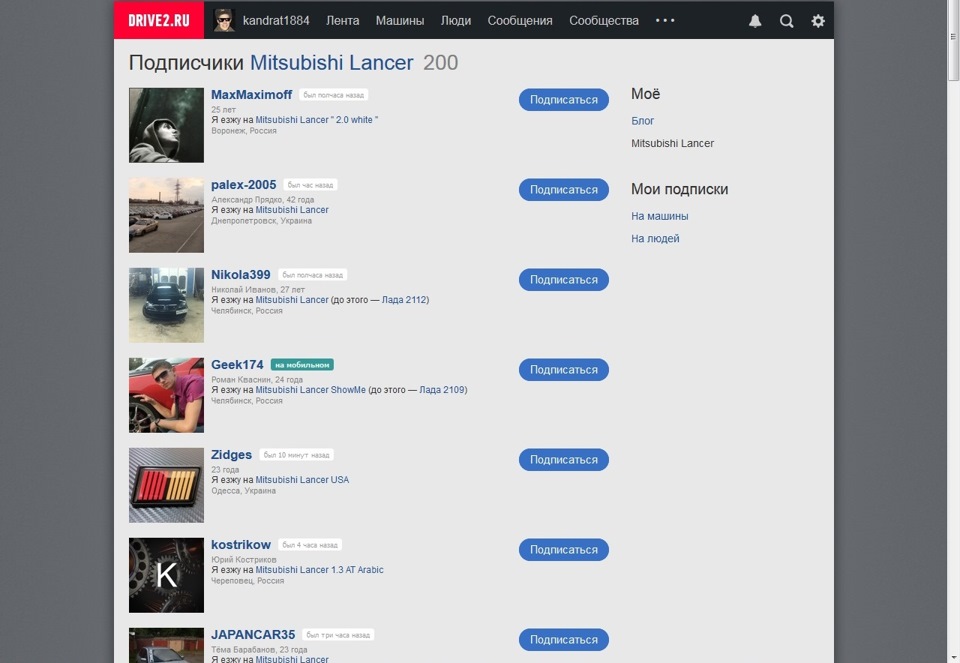
Task: Open palex-2005's Mitsubishi Lancer car link
Action: click(292, 210)
